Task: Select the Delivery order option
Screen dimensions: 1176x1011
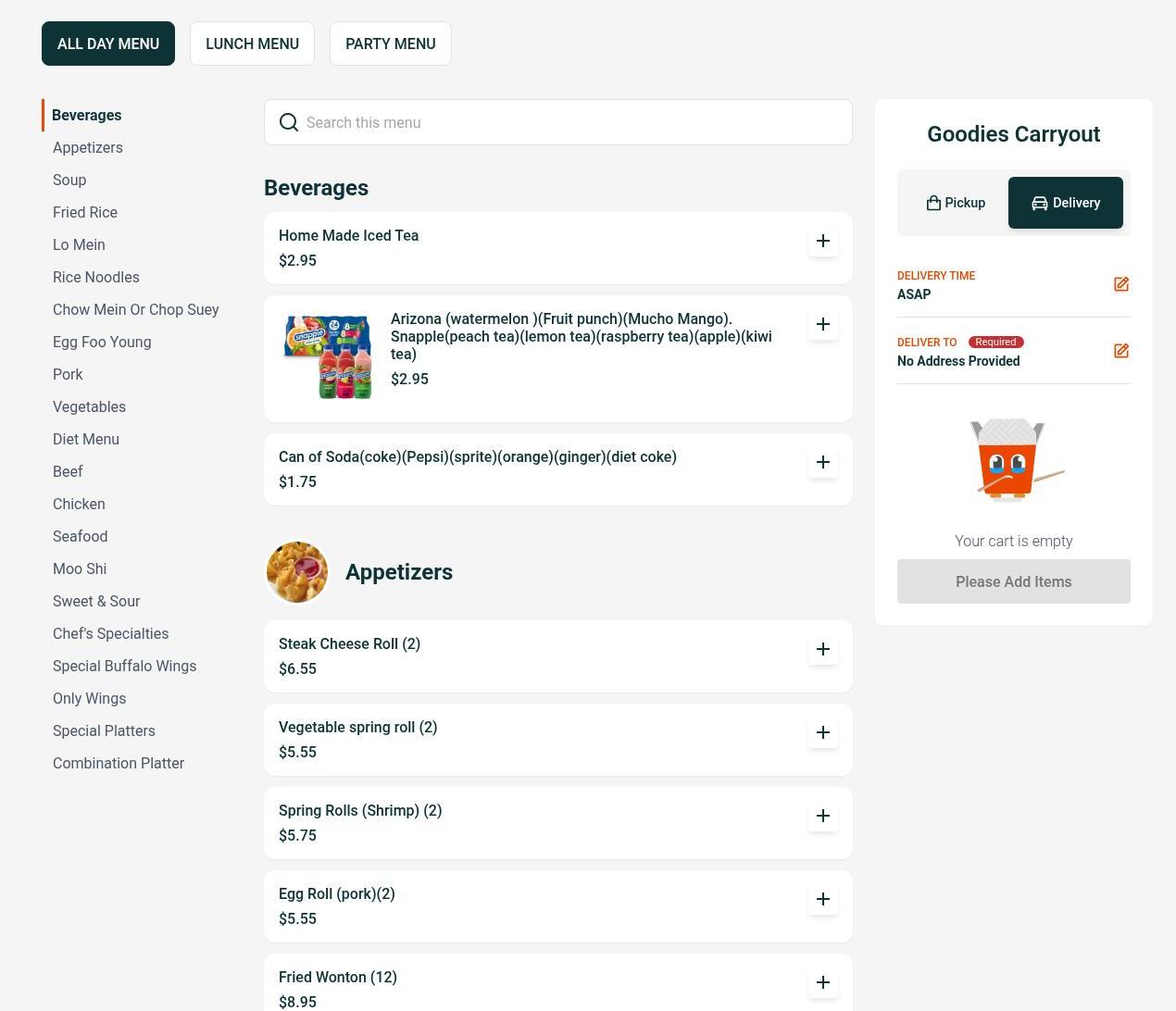Action: pyautogui.click(x=1065, y=203)
